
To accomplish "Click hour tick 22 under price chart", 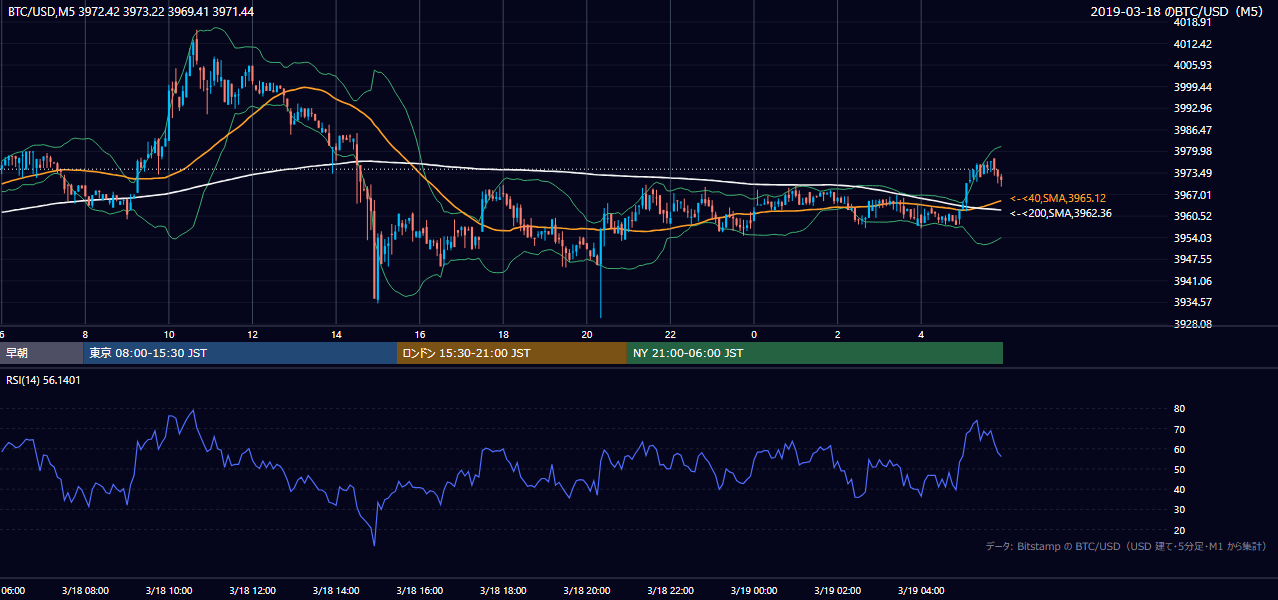I will 670,334.
